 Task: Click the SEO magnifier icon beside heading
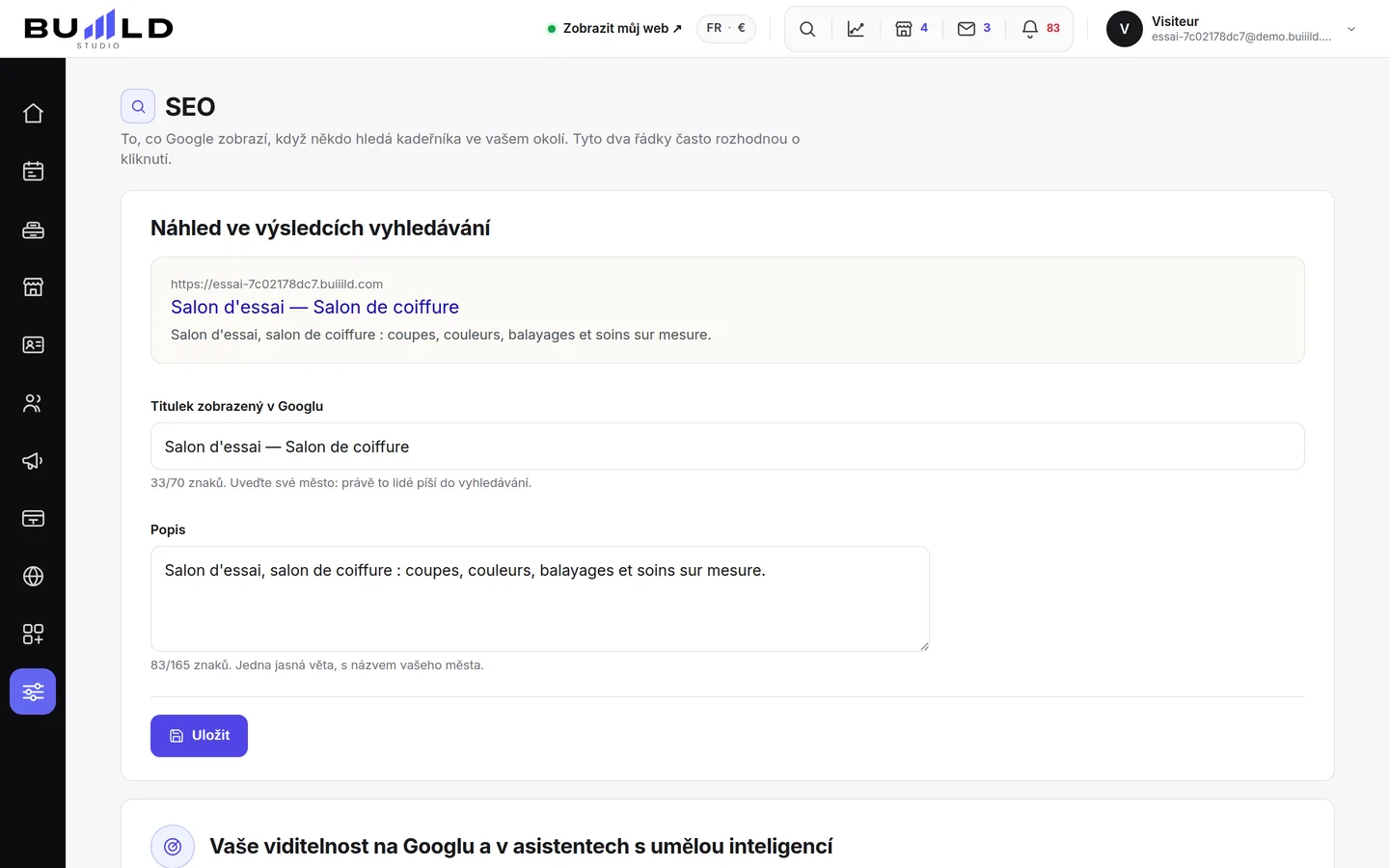138,106
